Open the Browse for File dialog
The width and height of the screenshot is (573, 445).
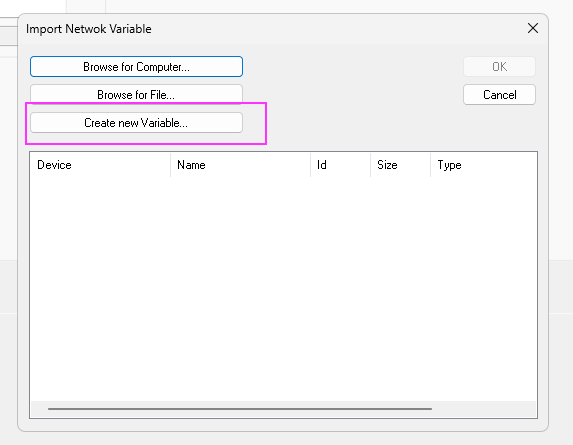point(136,95)
